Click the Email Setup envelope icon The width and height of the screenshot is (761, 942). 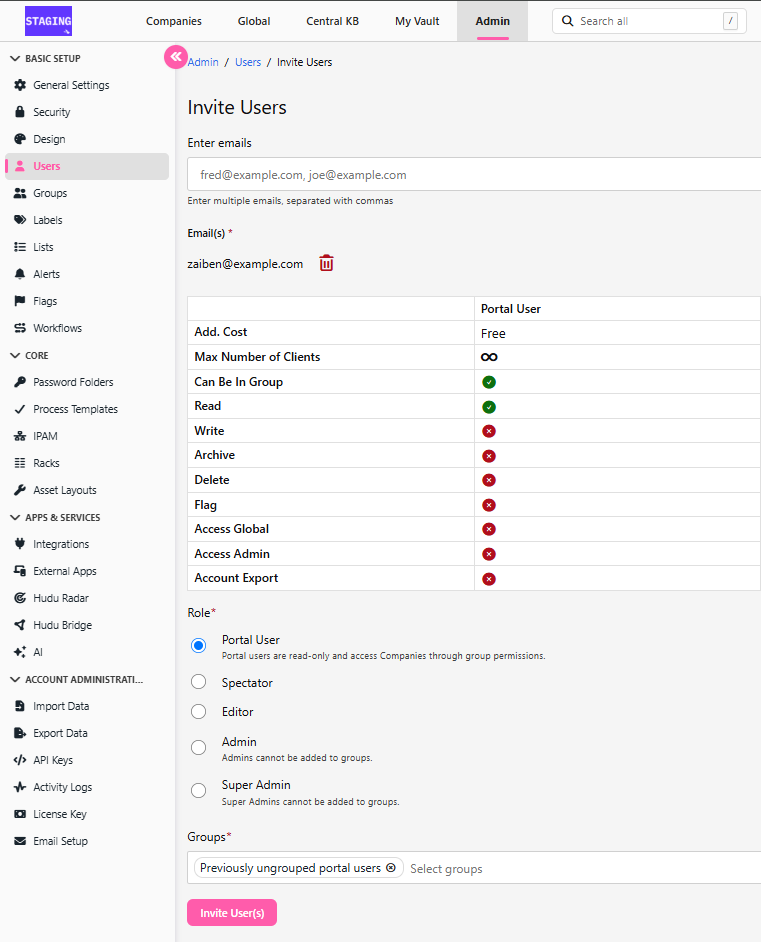(x=20, y=842)
